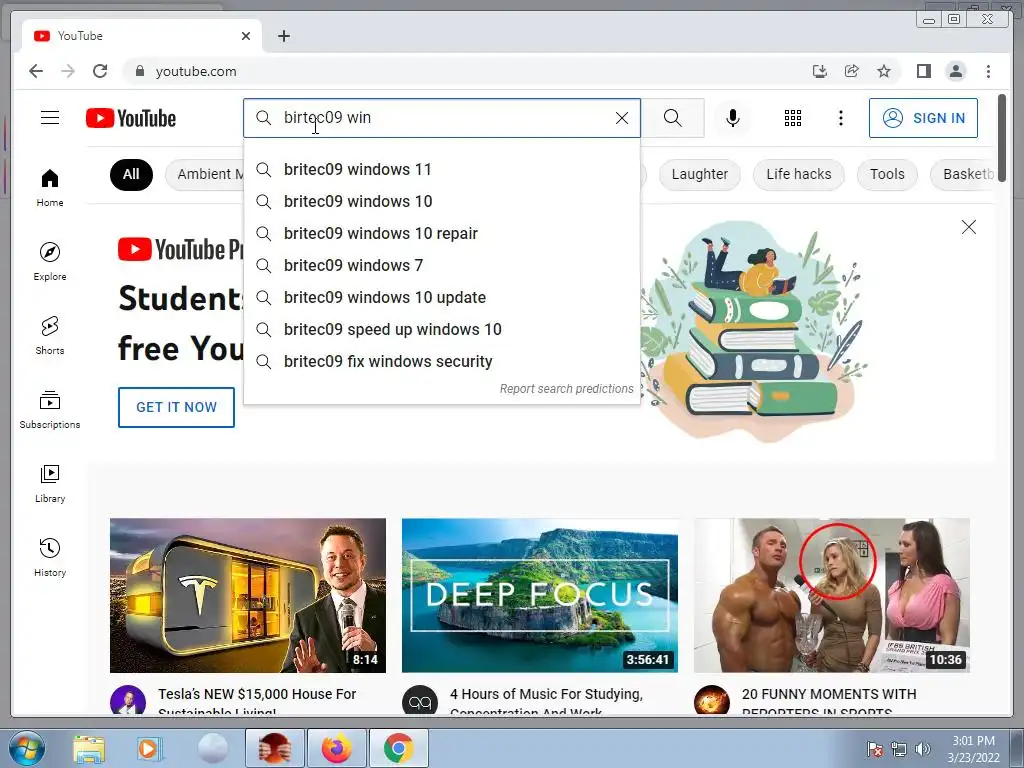This screenshot has width=1024, height=768.
Task: Open a new browser tab
Action: click(283, 36)
